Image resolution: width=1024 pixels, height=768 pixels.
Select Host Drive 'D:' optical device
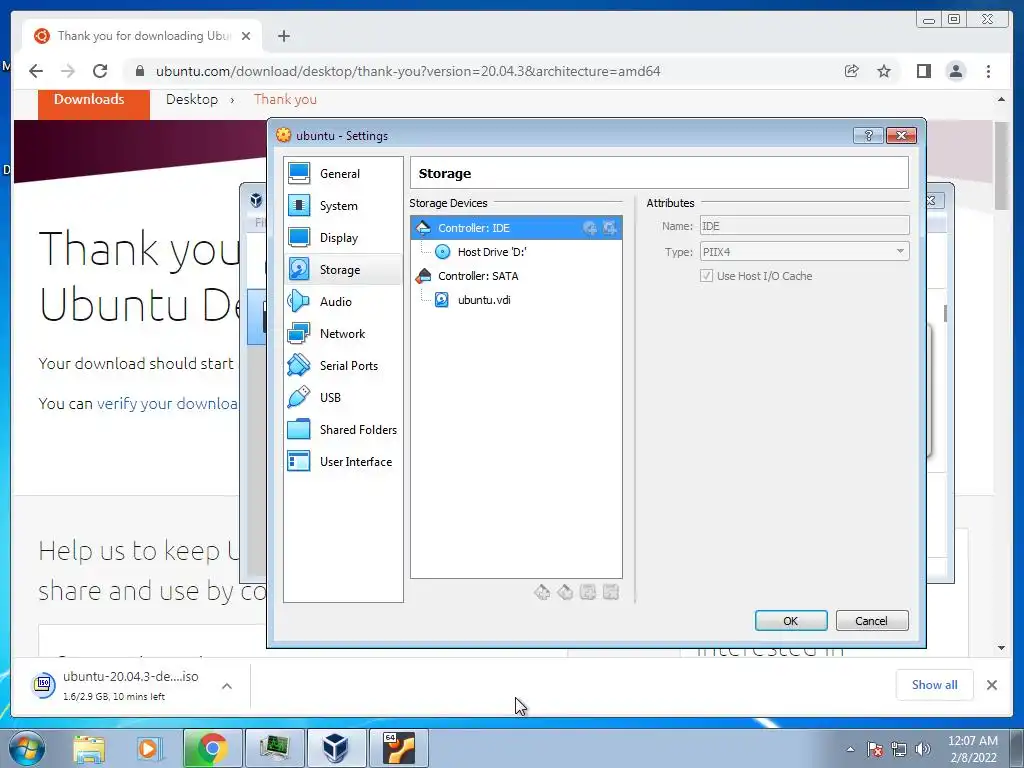pyautogui.click(x=492, y=252)
